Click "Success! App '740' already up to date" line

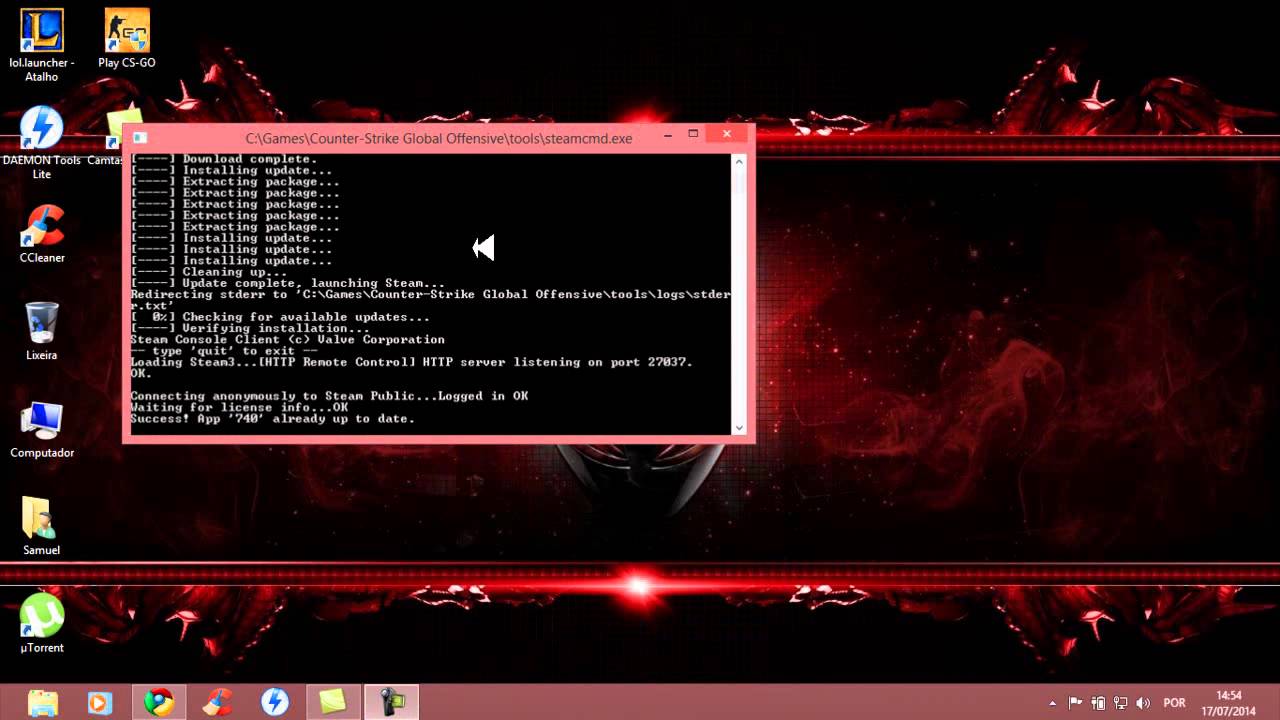[273, 418]
